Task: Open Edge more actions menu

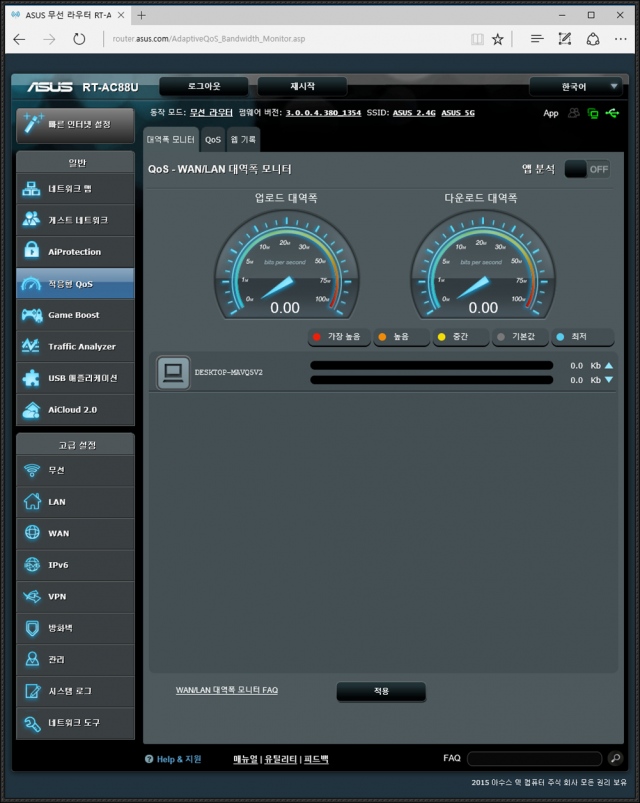Action: pos(620,39)
